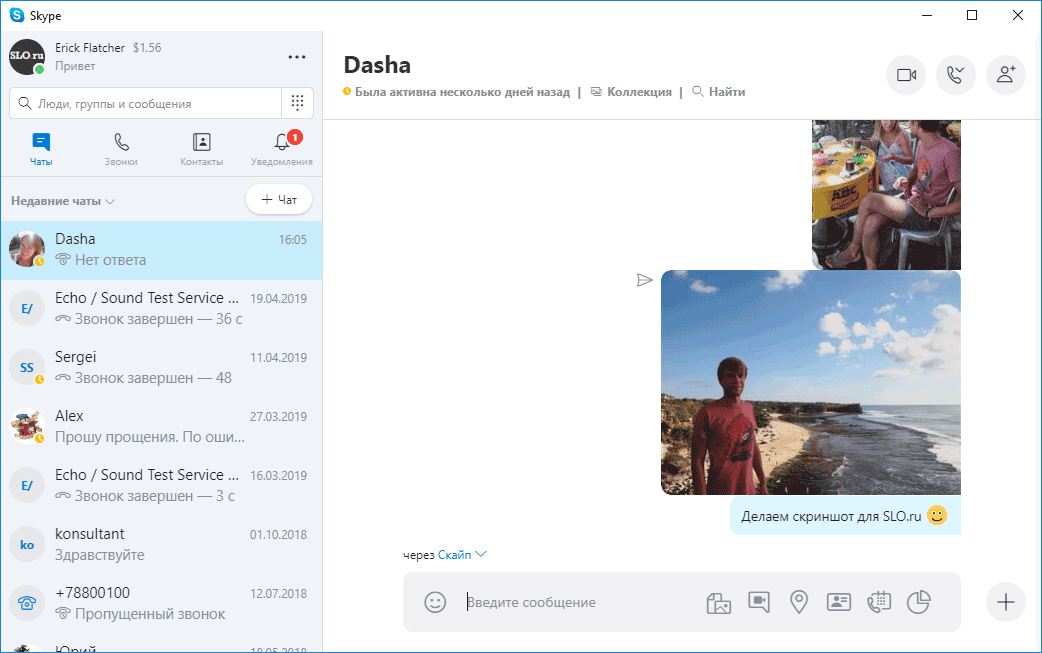1042x653 pixels.
Task: Open Echo Sound Test chat from 19.04.2019
Action: coord(161,308)
